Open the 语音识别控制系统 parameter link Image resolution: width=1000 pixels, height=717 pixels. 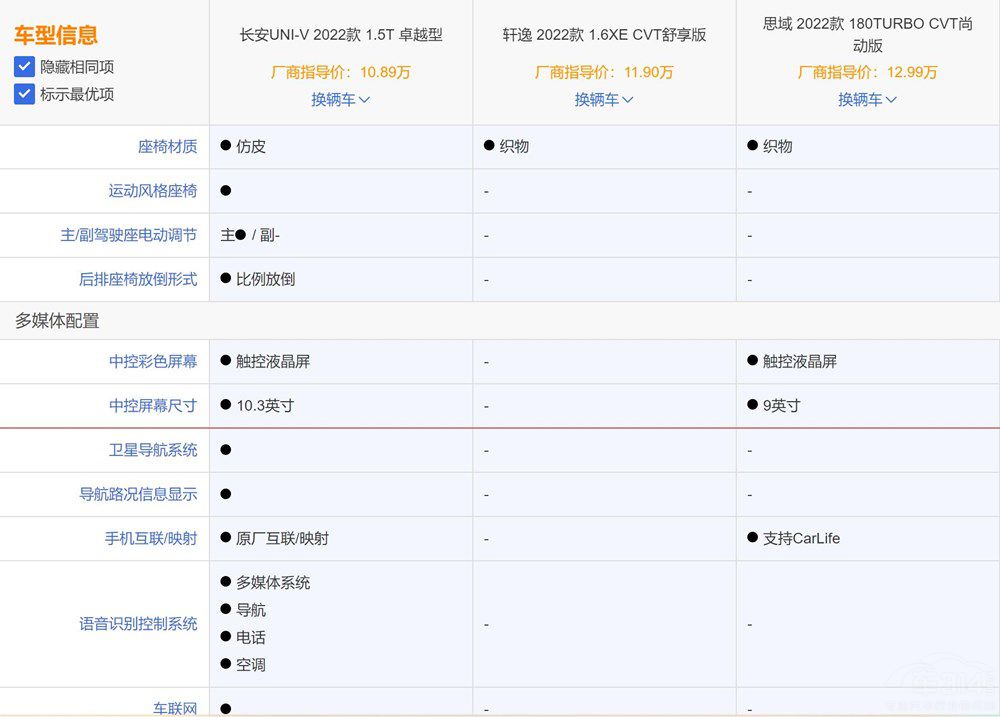point(138,623)
